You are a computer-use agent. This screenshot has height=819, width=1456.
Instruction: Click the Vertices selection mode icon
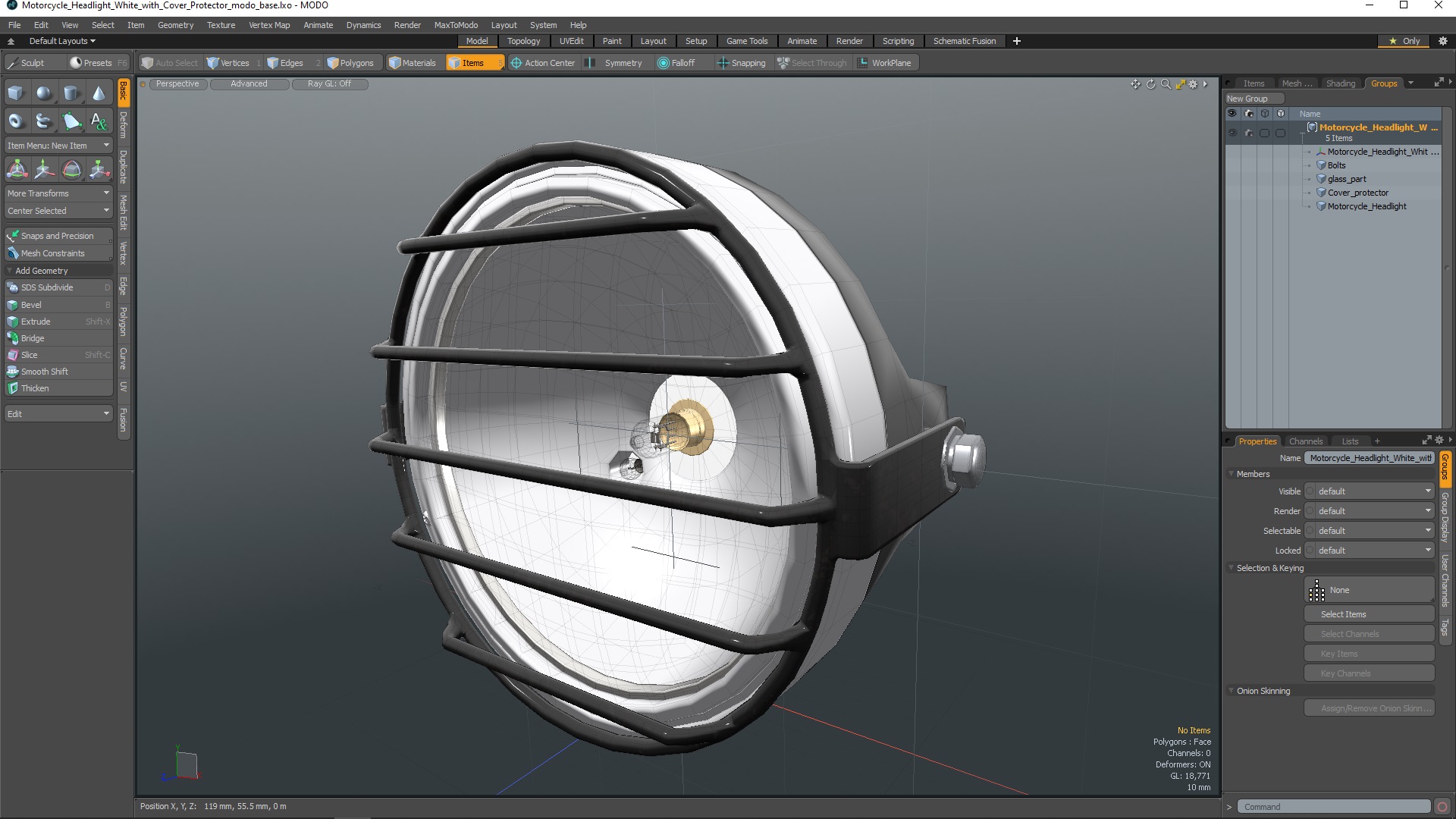click(227, 63)
